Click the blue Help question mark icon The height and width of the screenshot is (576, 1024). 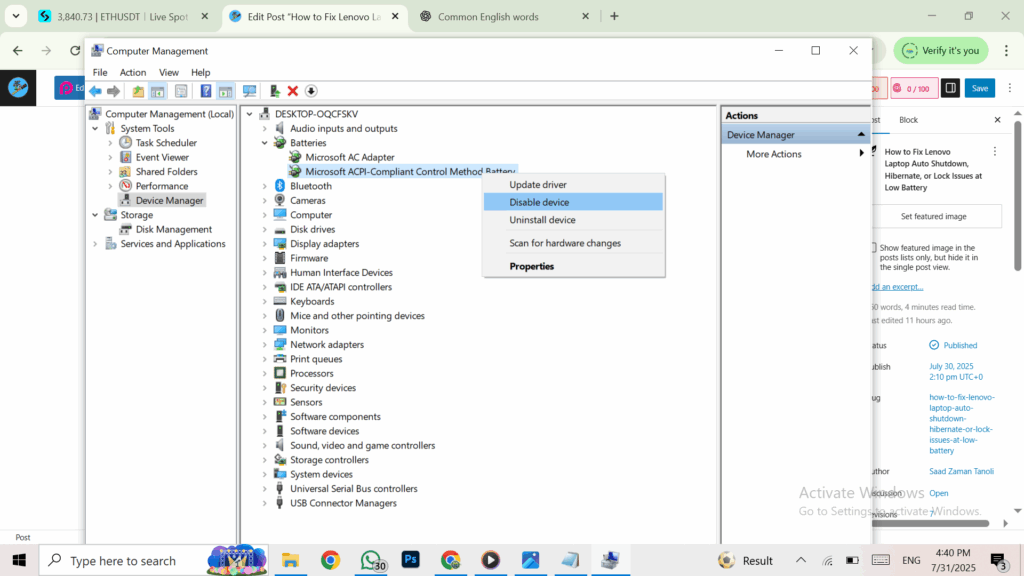[x=206, y=91]
